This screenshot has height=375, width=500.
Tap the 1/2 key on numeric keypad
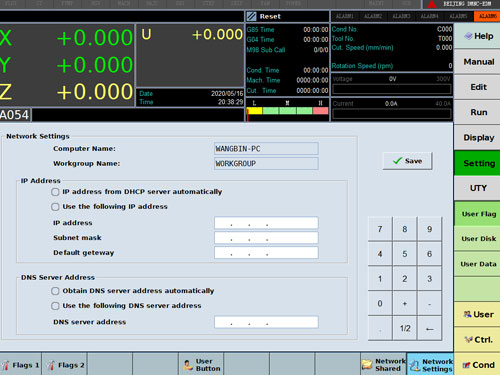click(x=405, y=329)
